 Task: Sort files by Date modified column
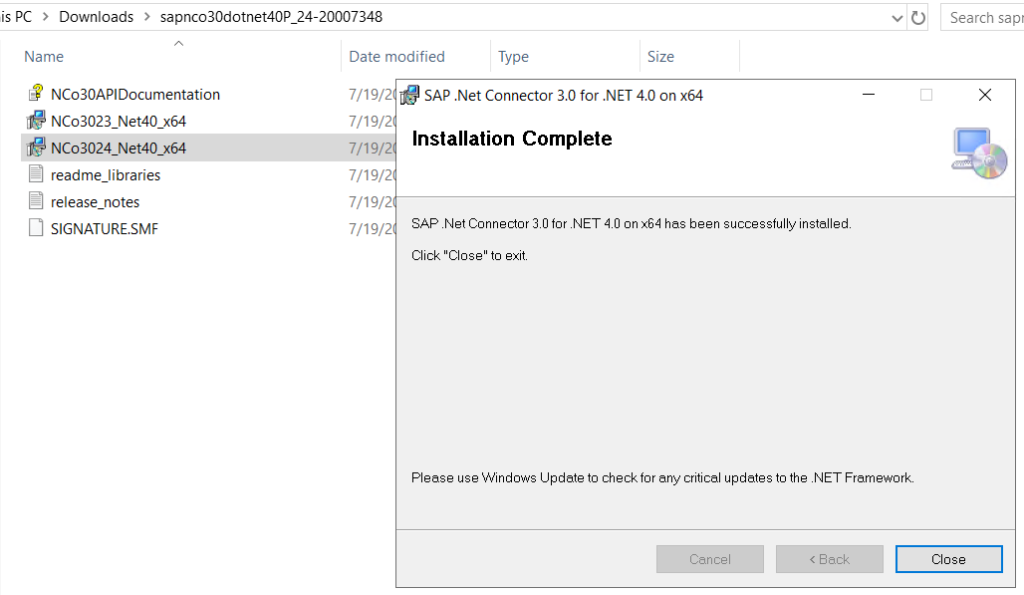396,57
